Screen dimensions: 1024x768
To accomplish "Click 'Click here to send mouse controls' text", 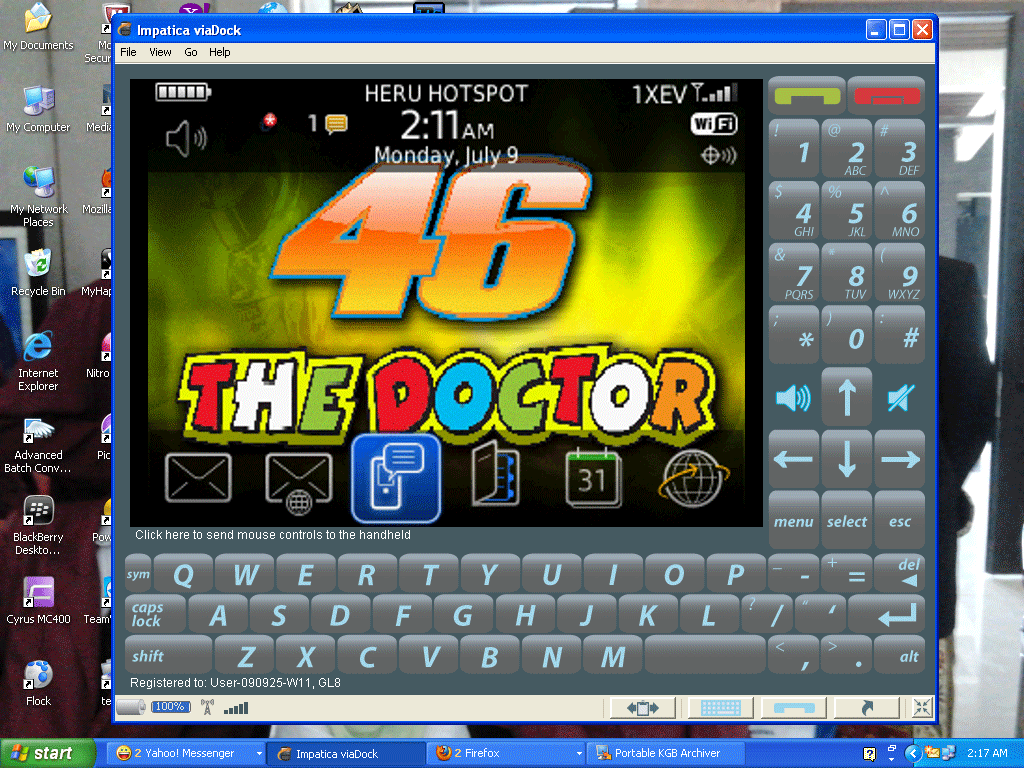I will click(273, 535).
